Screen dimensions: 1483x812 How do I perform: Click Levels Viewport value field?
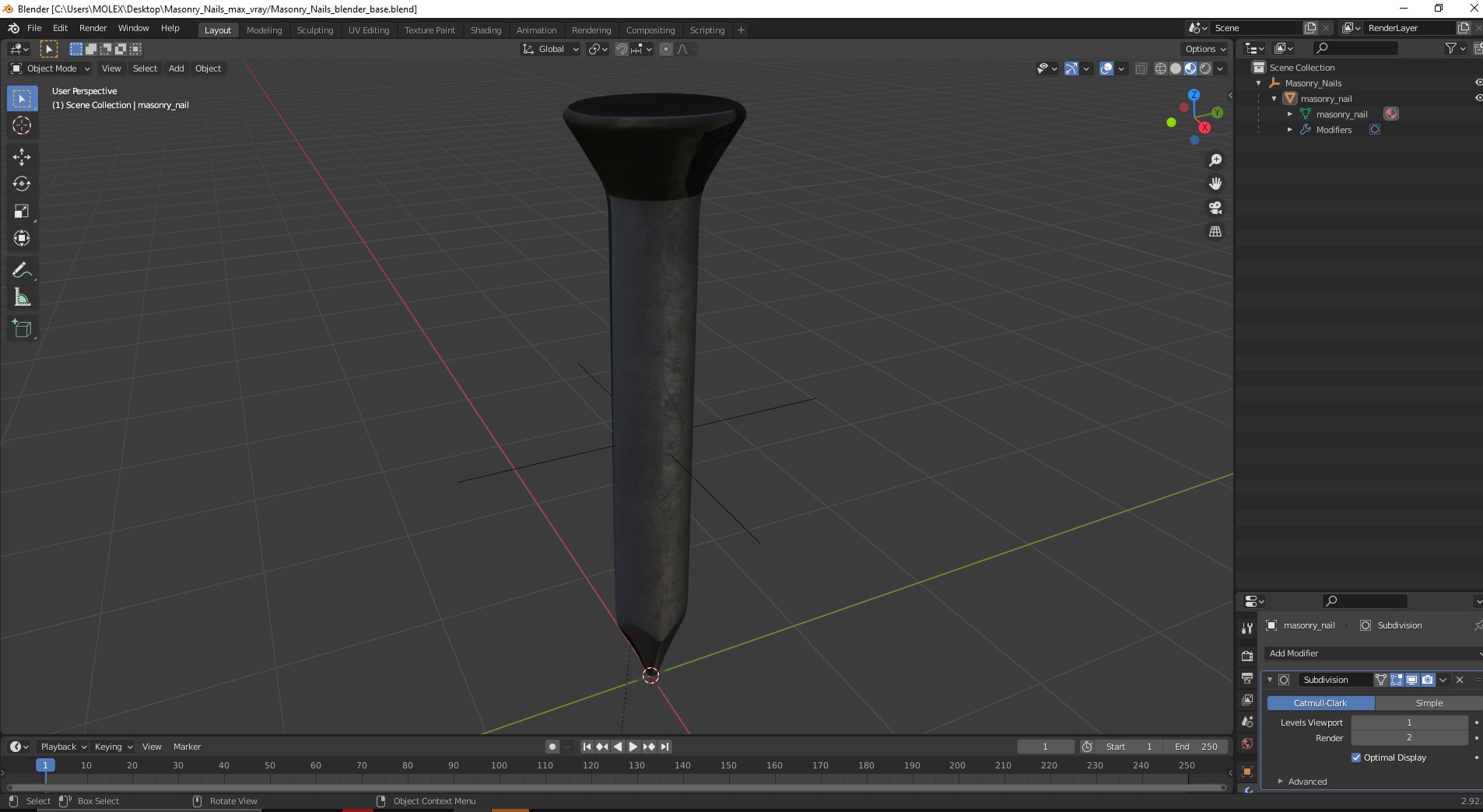(1409, 723)
